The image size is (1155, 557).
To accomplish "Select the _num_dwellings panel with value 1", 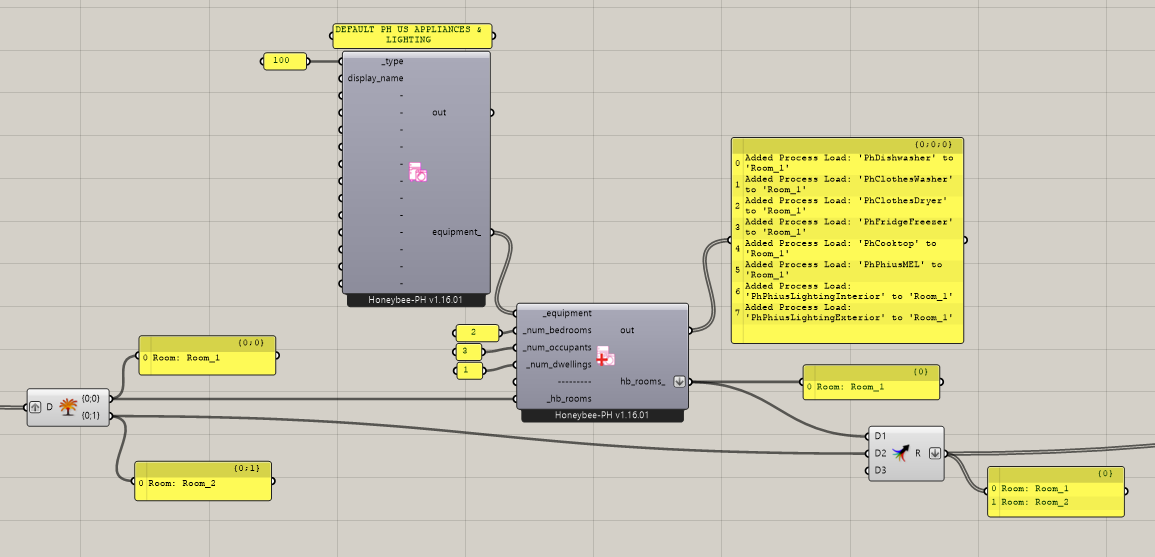I will pyautogui.click(x=465, y=370).
